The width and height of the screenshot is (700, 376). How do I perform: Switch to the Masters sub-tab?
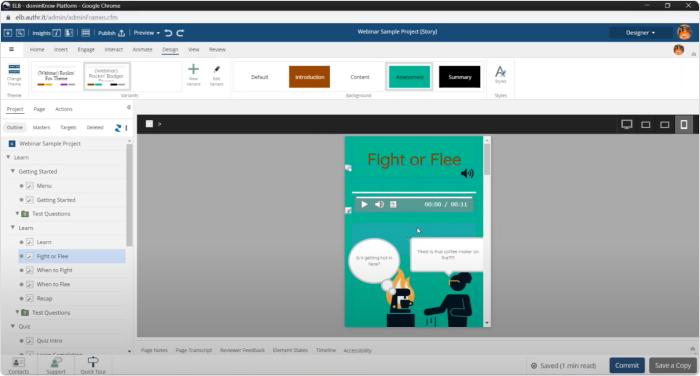42,128
